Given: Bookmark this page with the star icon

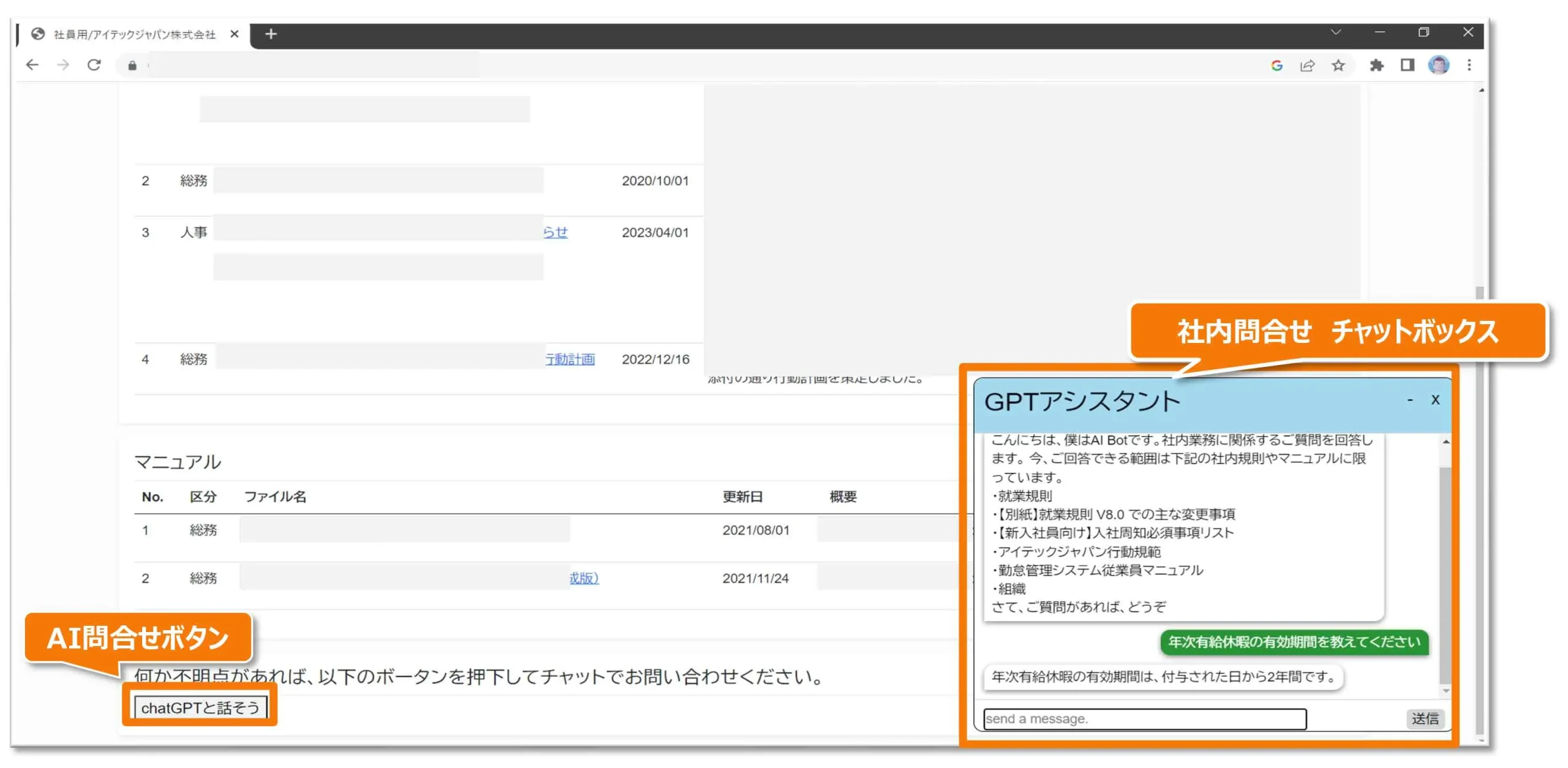Looking at the screenshot, I should point(1338,66).
